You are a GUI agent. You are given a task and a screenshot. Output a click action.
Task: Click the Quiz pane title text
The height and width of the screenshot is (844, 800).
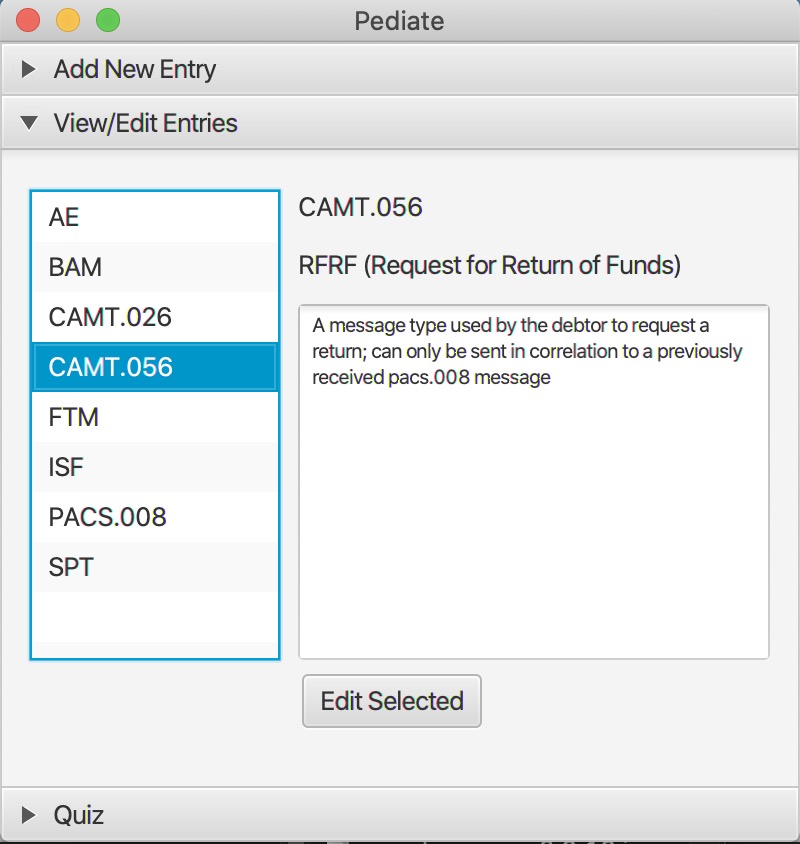(x=79, y=815)
